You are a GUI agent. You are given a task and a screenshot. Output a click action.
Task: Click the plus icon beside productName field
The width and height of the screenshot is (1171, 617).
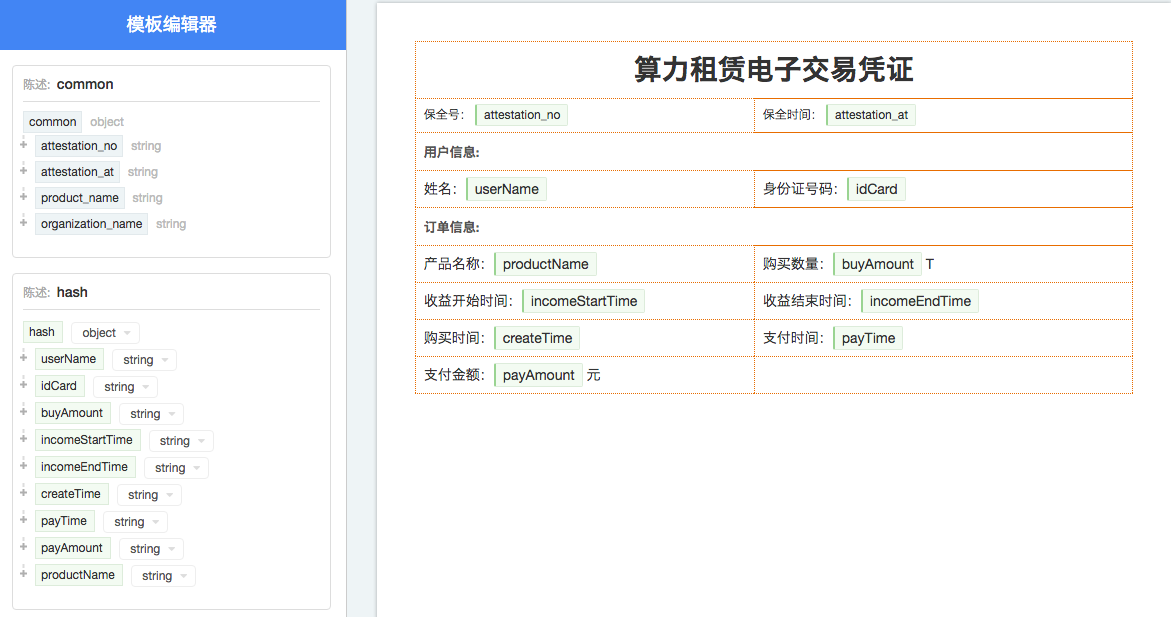coord(23,574)
